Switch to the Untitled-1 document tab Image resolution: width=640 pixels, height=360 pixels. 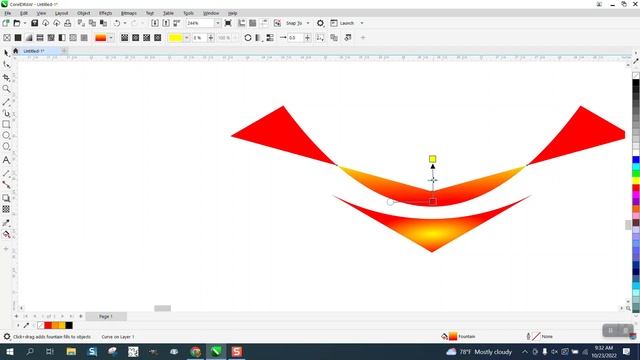[x=33, y=51]
